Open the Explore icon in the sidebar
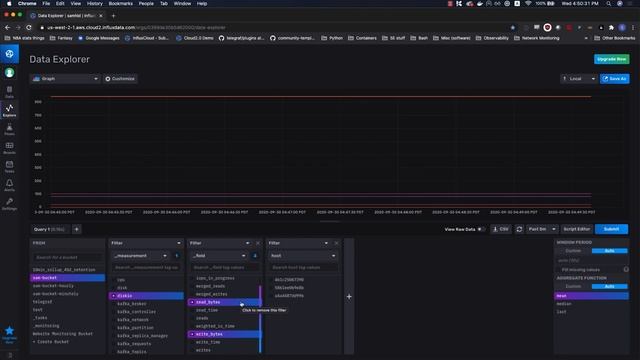 click(9, 110)
